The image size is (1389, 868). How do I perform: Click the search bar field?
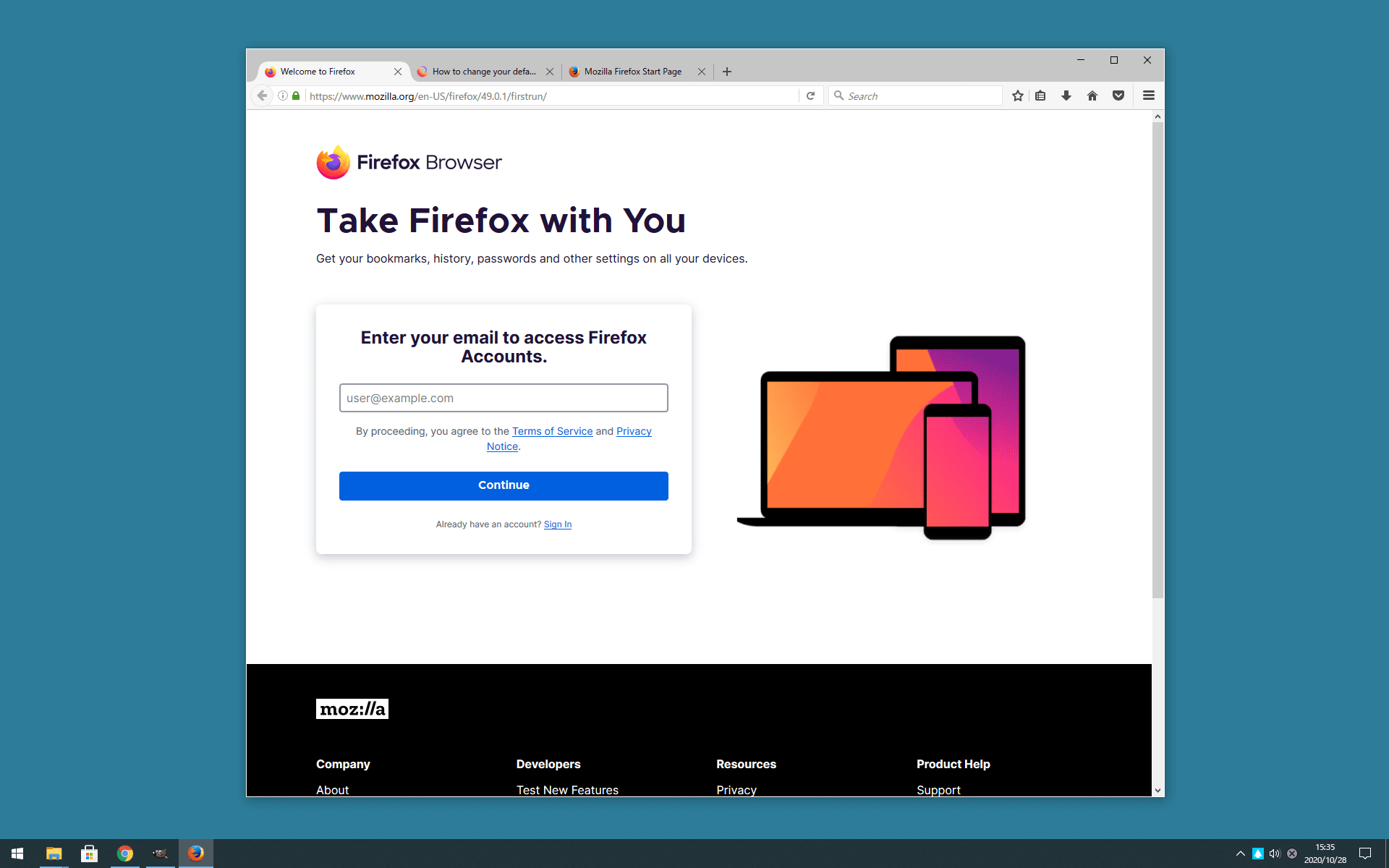(916, 95)
